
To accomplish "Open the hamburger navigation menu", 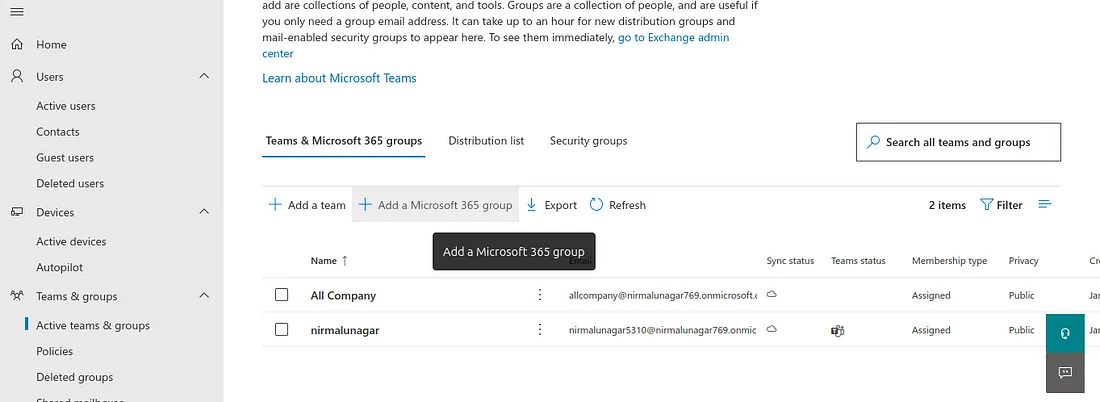I will pos(17,11).
